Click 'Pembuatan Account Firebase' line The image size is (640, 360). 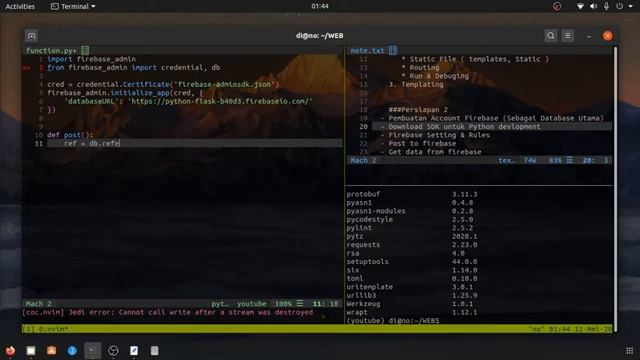[x=492, y=118]
